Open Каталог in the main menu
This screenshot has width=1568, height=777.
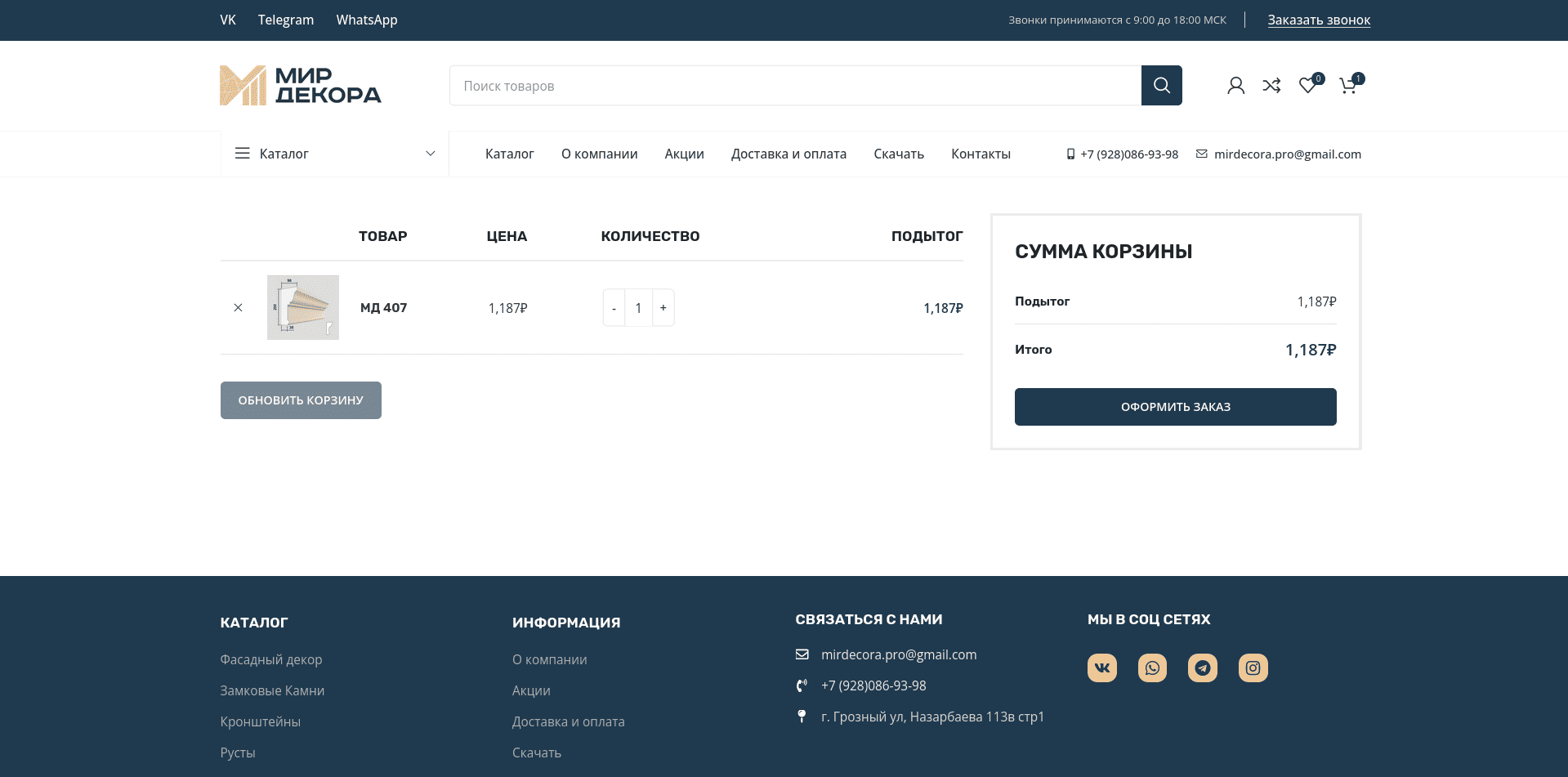tap(510, 154)
